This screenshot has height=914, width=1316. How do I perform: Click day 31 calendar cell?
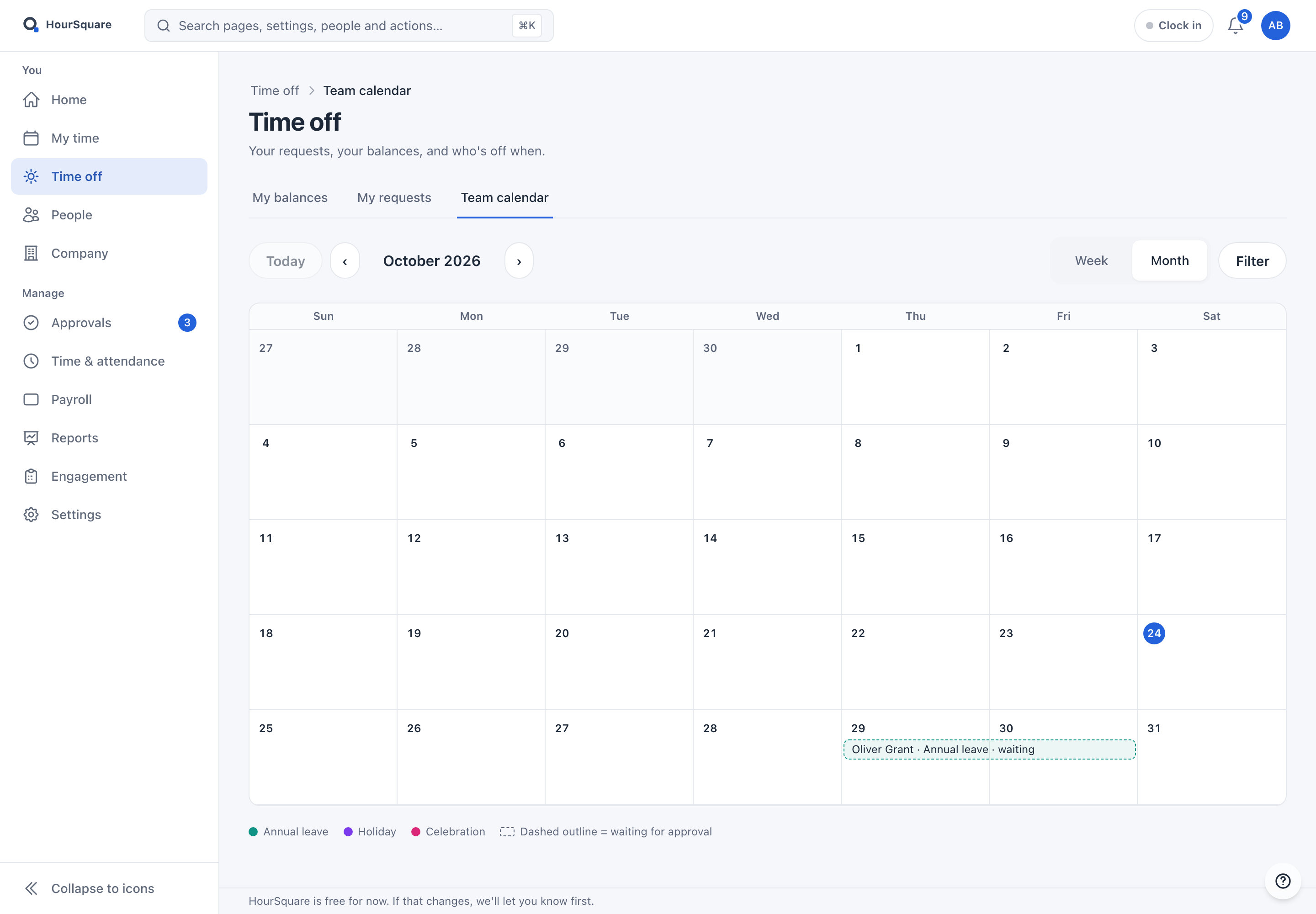pyautogui.click(x=1211, y=757)
